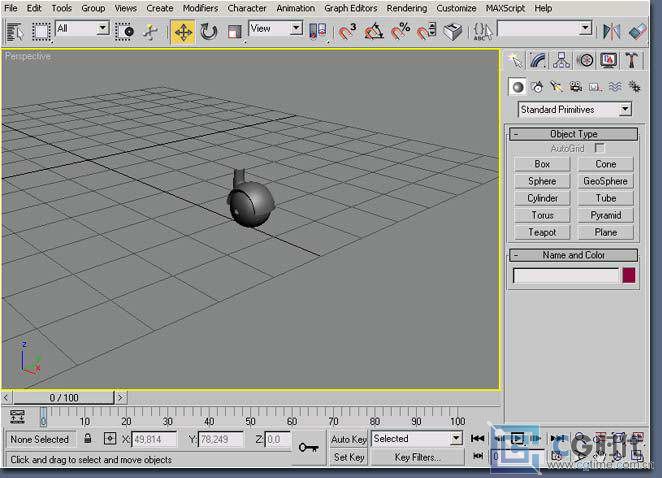The image size is (662, 478).
Task: Click the Align tool icon
Action: pos(638,32)
